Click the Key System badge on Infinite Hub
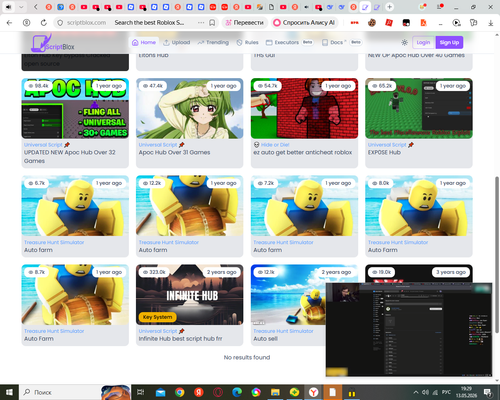 pos(157,317)
